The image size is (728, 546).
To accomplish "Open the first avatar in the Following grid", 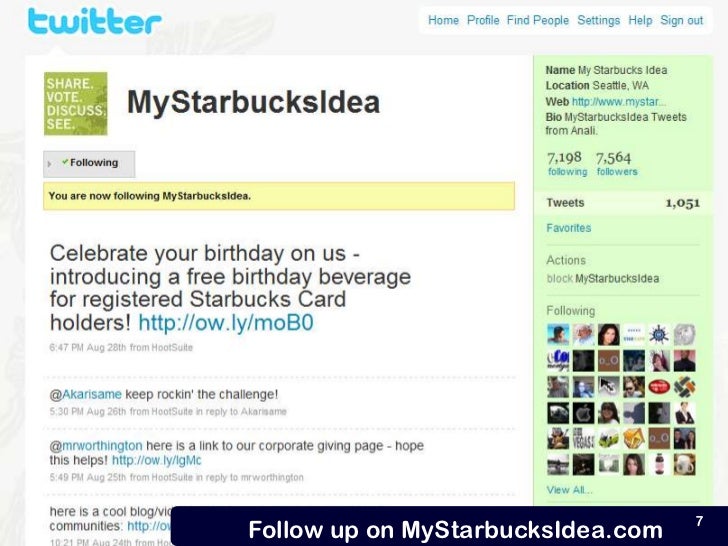I will click(558, 334).
